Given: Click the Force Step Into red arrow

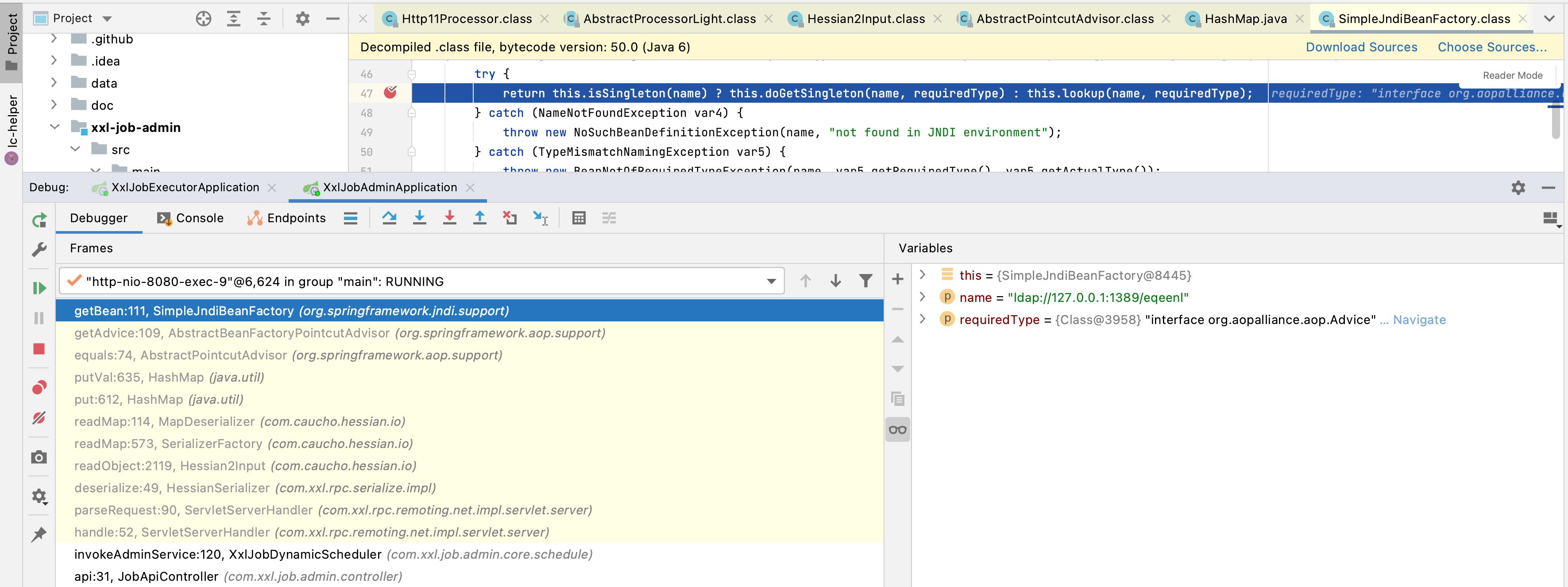Looking at the screenshot, I should point(449,218).
